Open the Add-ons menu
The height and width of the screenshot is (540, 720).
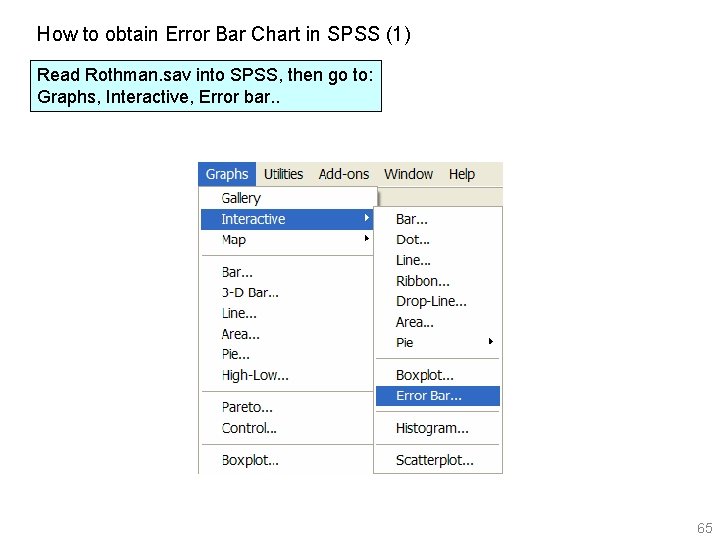point(344,174)
